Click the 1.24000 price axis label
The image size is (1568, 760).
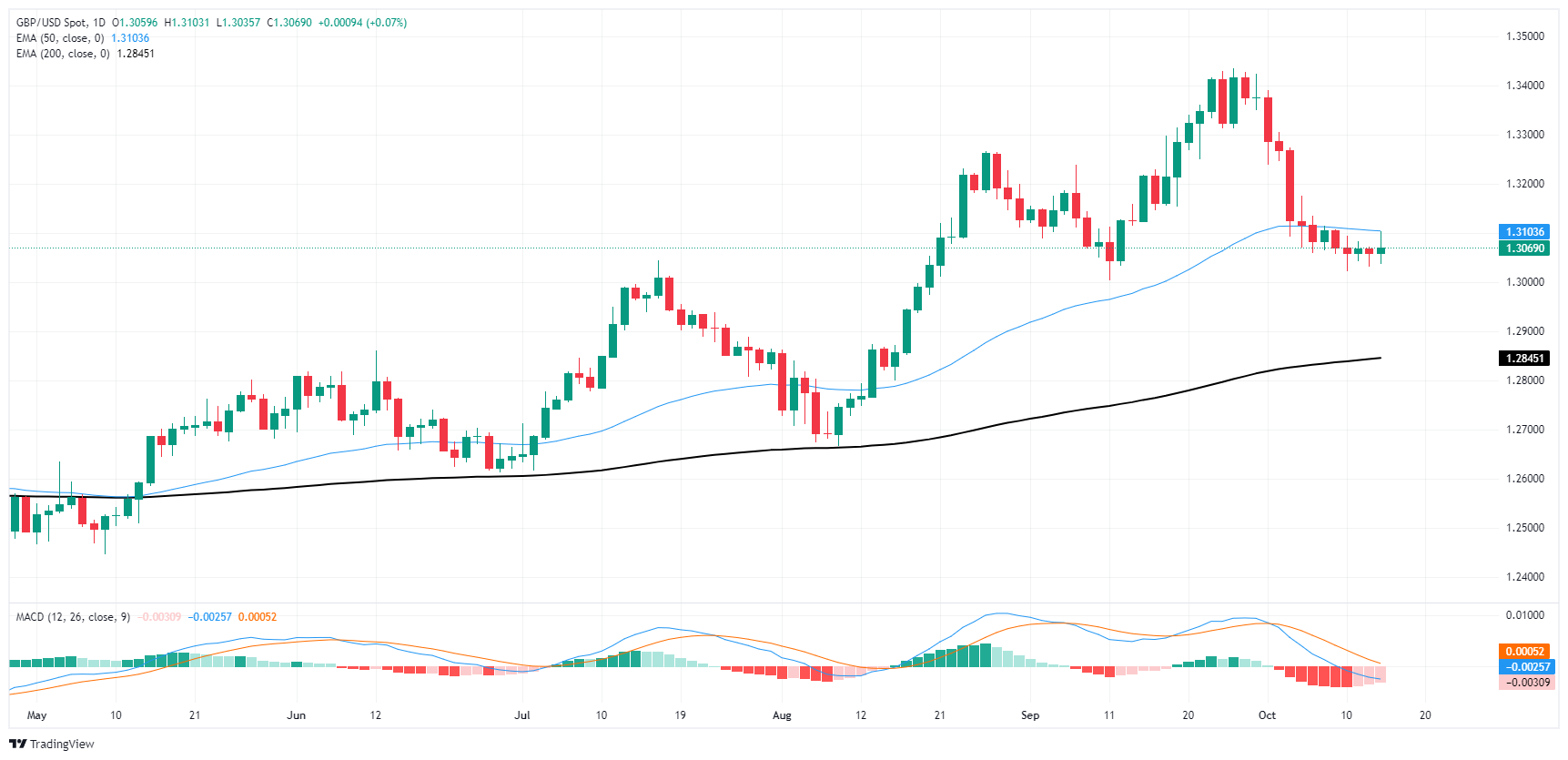click(x=1524, y=577)
